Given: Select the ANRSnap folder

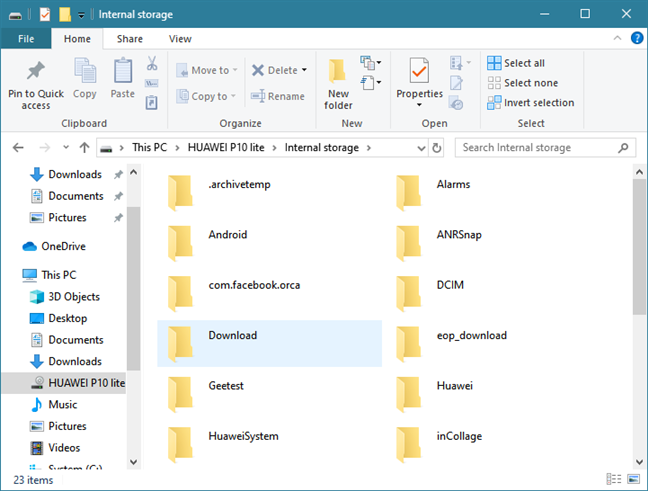Looking at the screenshot, I should (x=498, y=243).
